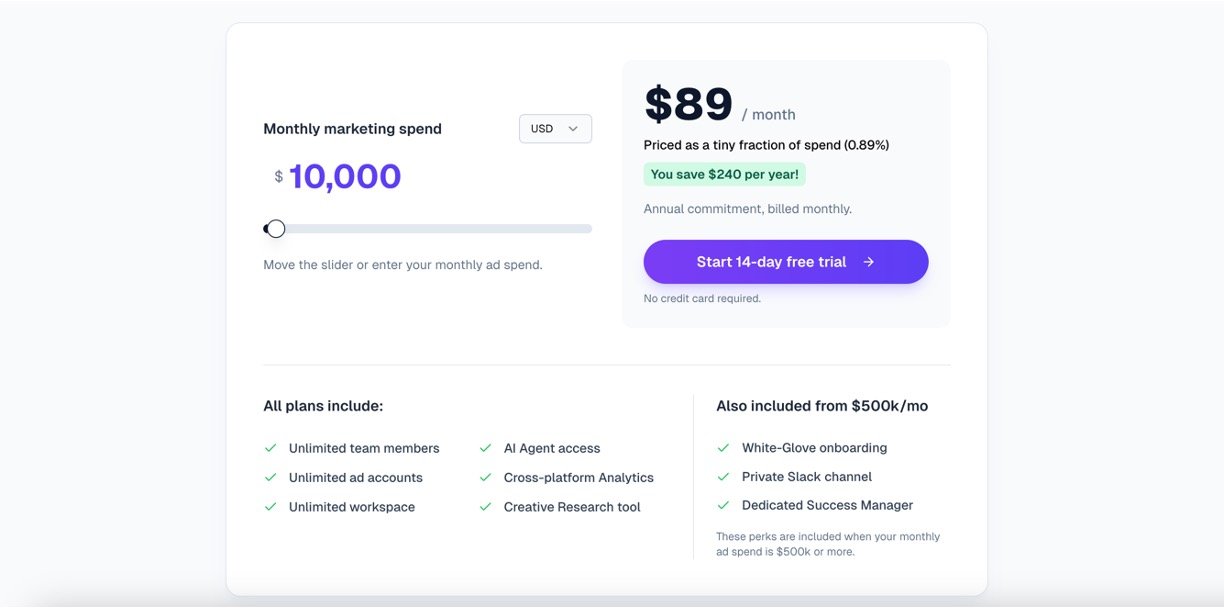The width and height of the screenshot is (1224, 608).
Task: Tap the checkmark beside Cross-platform Analytics
Action: [x=485, y=477]
